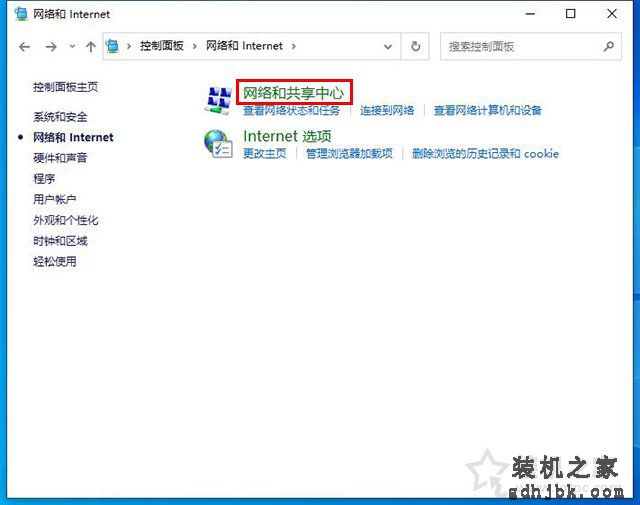Open 硬件和声音 category
The height and width of the screenshot is (505, 640).
60,158
